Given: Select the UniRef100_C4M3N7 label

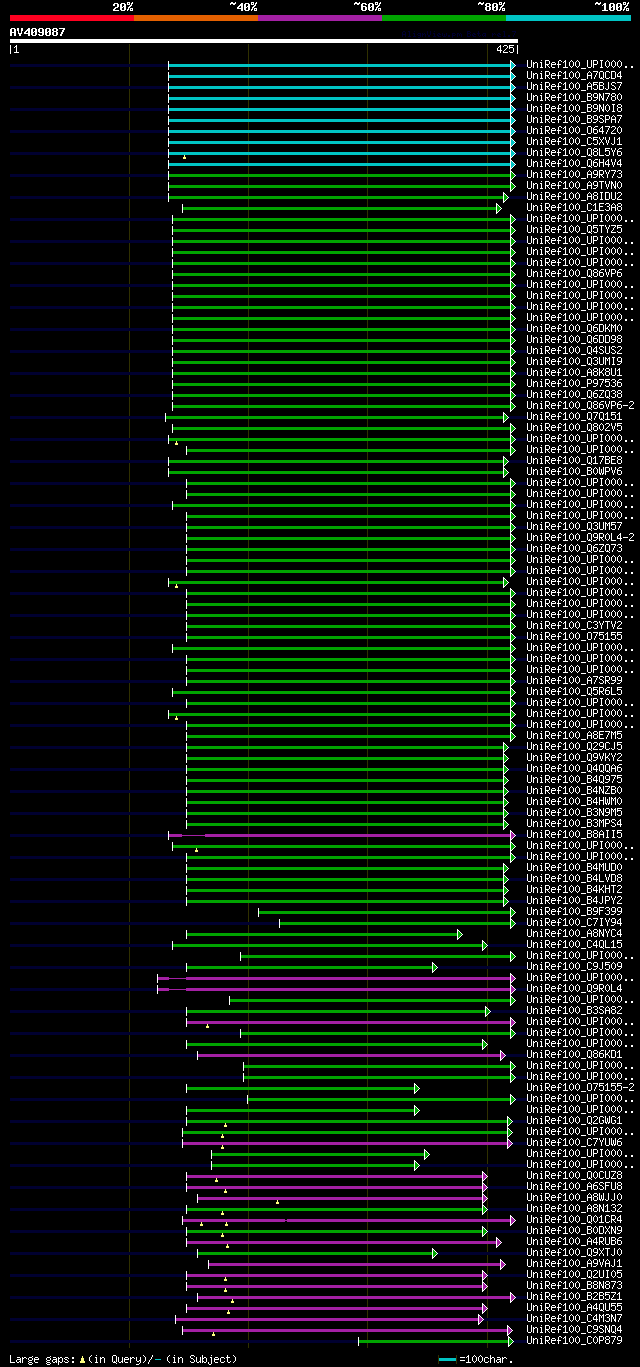Looking at the screenshot, I should (574, 1318).
